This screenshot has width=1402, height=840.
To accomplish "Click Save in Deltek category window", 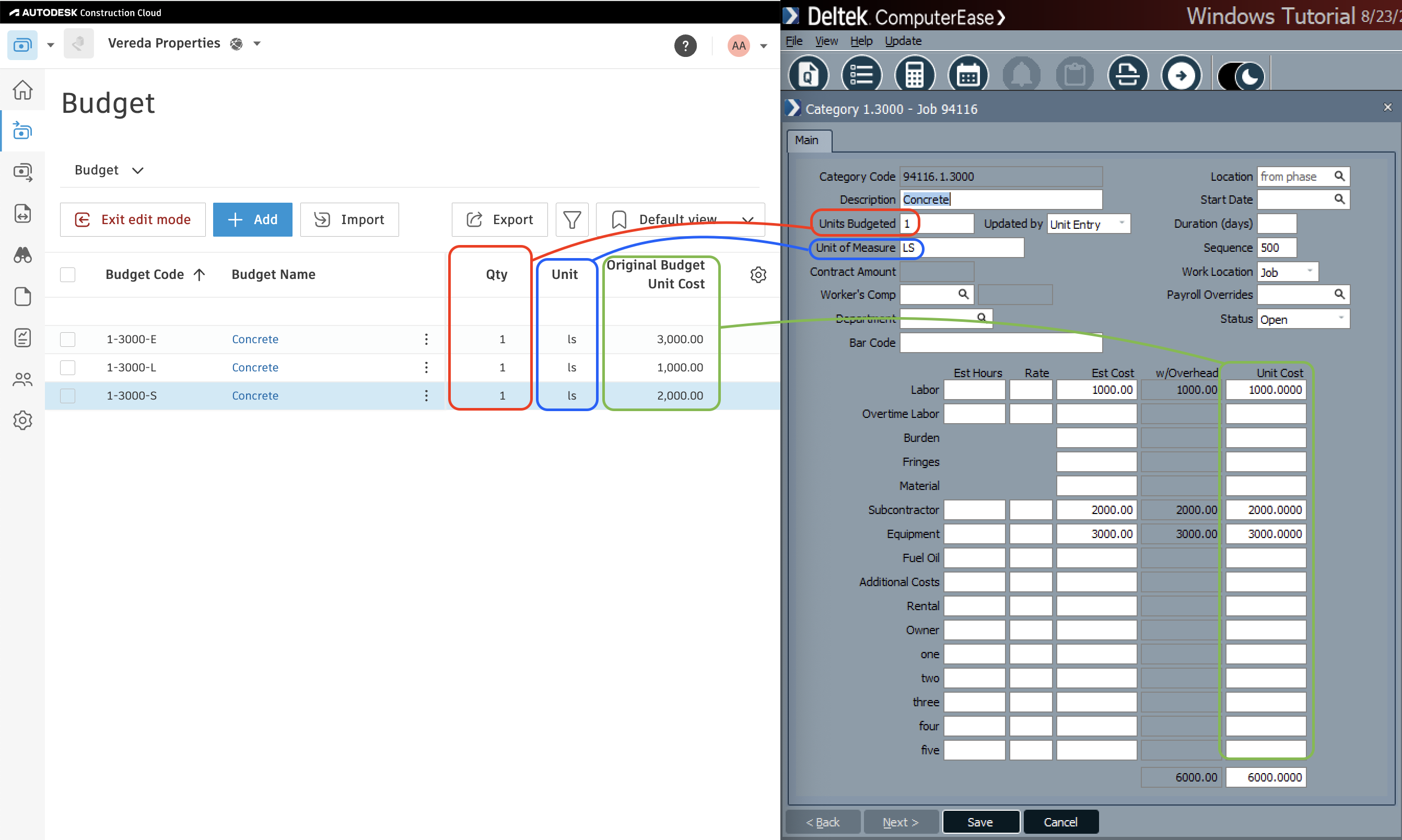I will point(980,822).
